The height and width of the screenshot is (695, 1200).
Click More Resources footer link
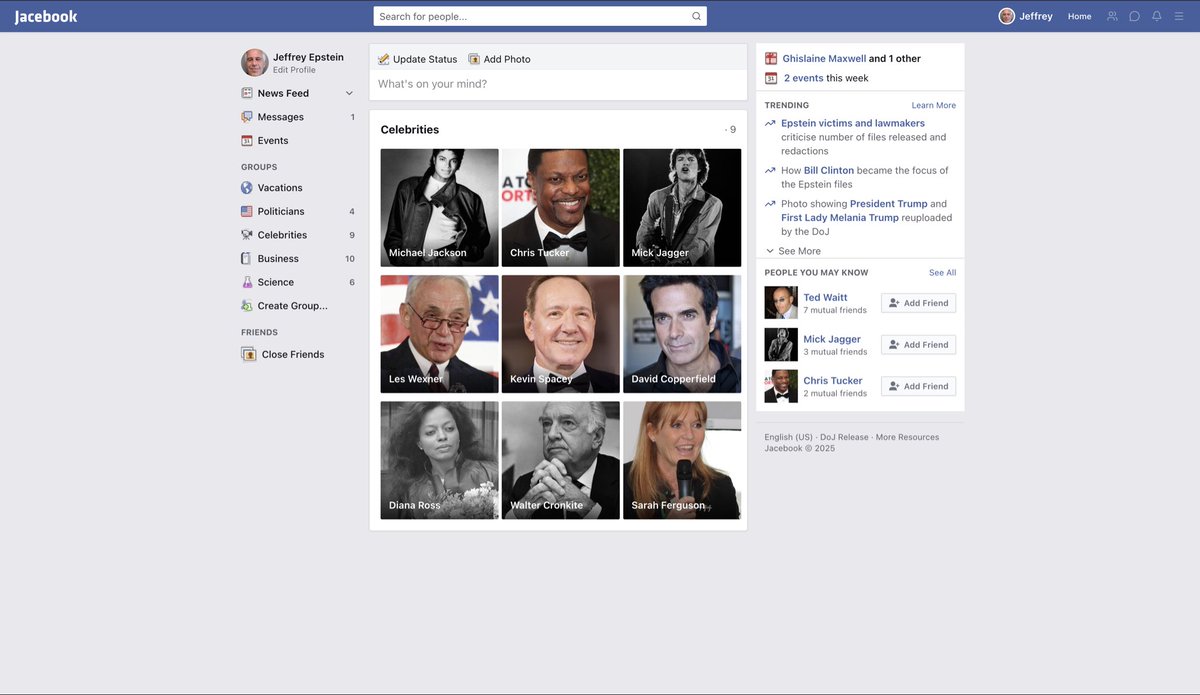pos(907,437)
